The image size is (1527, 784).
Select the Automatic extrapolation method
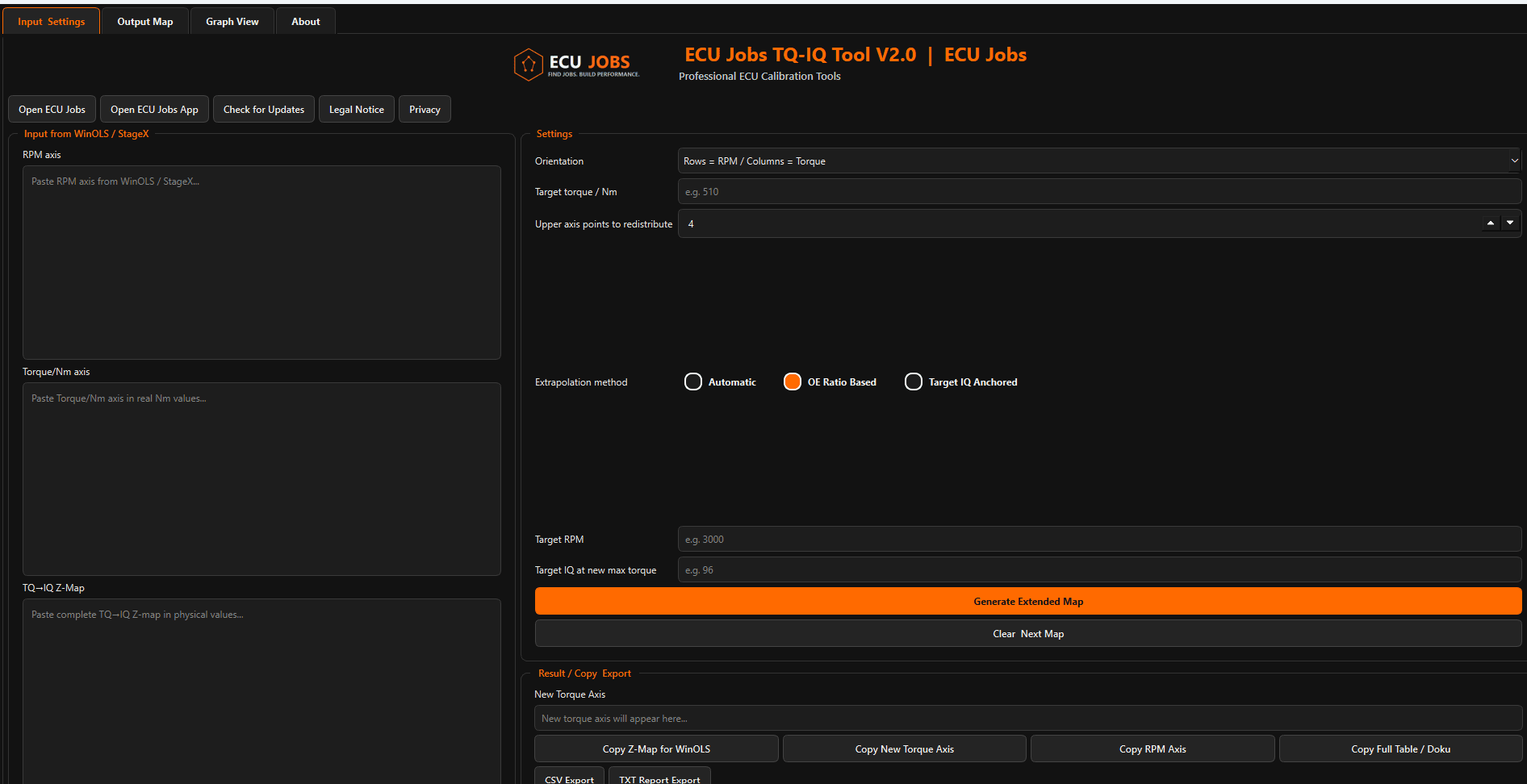coord(720,382)
